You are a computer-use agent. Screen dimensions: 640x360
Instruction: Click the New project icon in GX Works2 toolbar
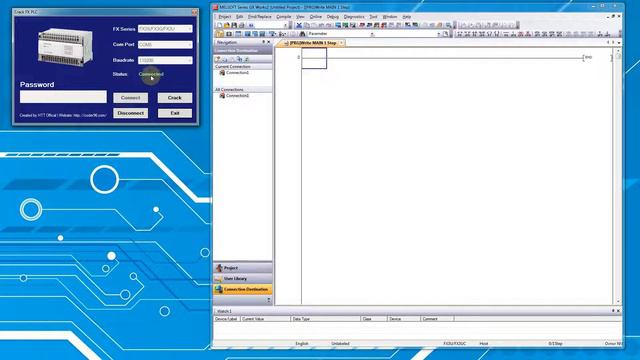(219, 25)
